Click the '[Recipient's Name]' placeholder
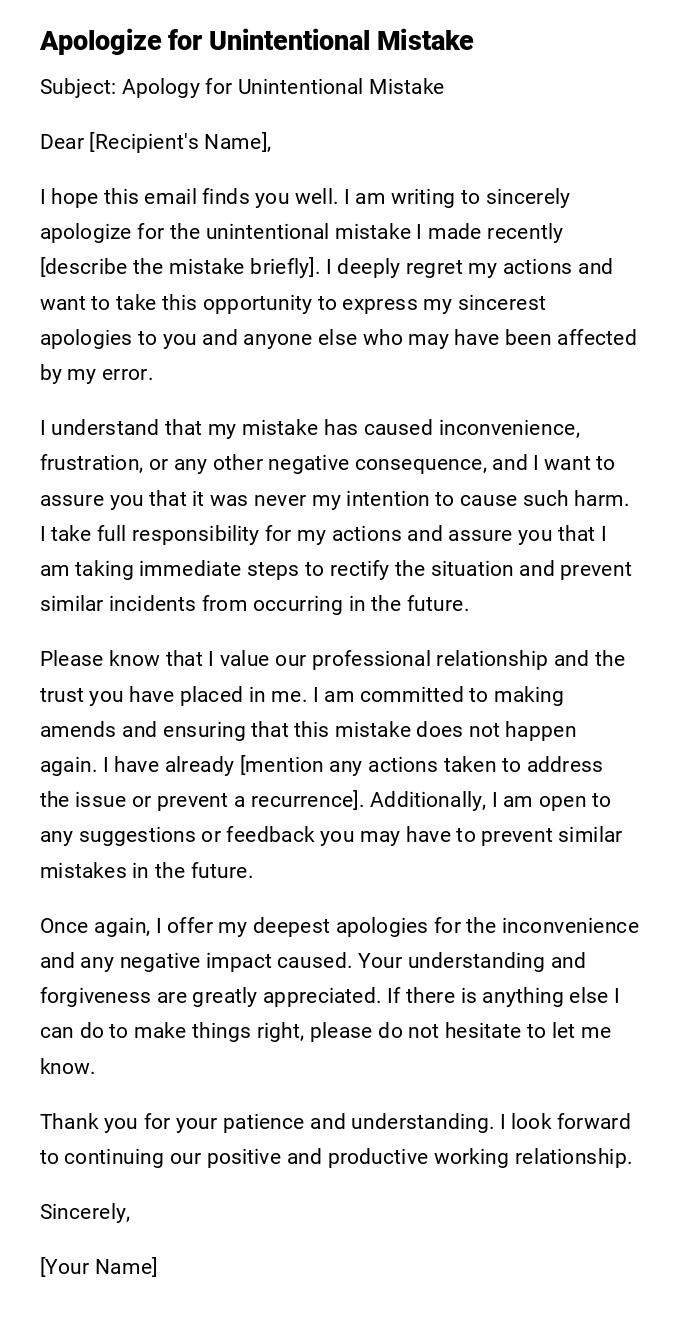The height and width of the screenshot is (1330, 700). [180, 142]
